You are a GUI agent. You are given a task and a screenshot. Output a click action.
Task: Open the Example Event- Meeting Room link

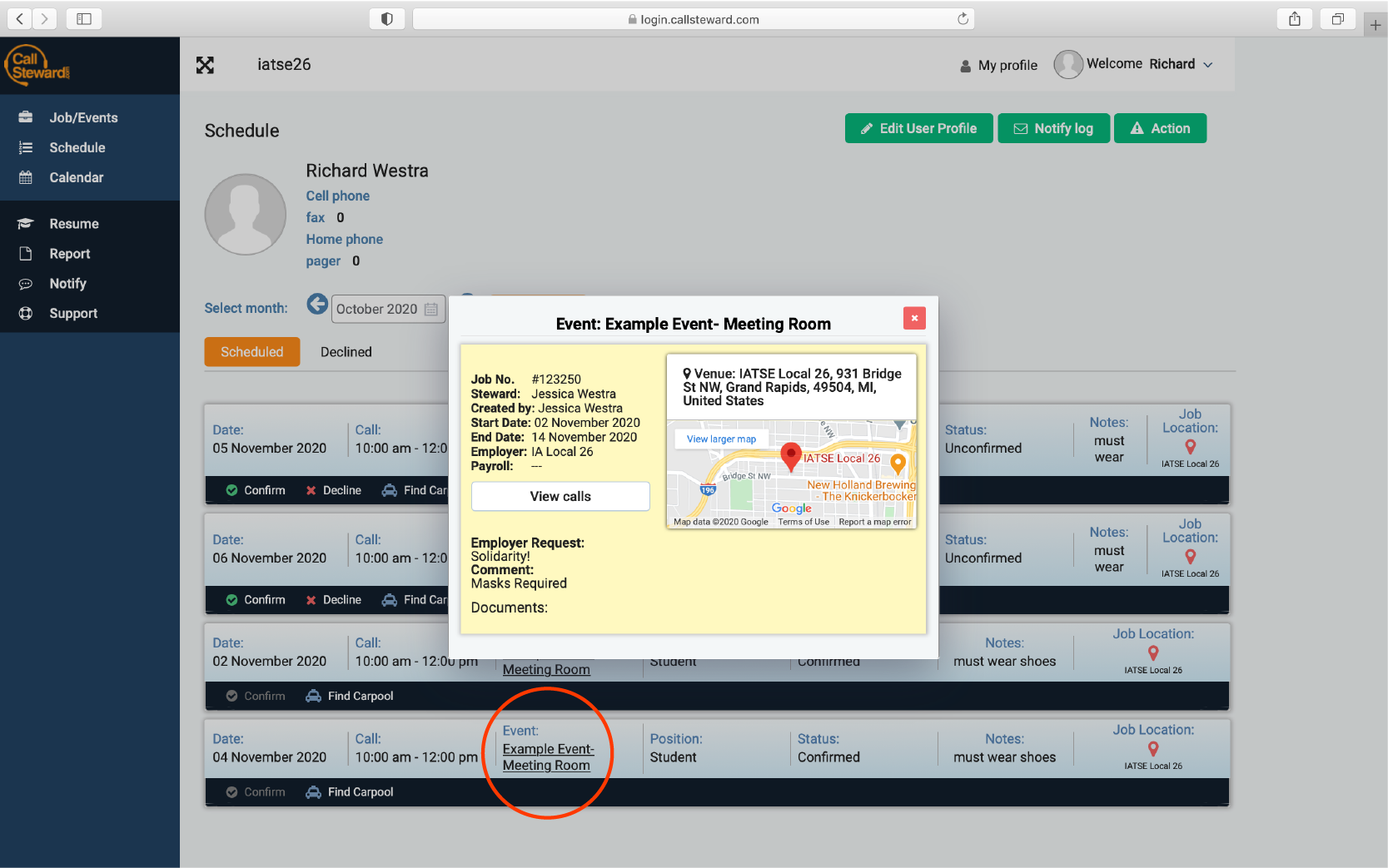point(547,757)
